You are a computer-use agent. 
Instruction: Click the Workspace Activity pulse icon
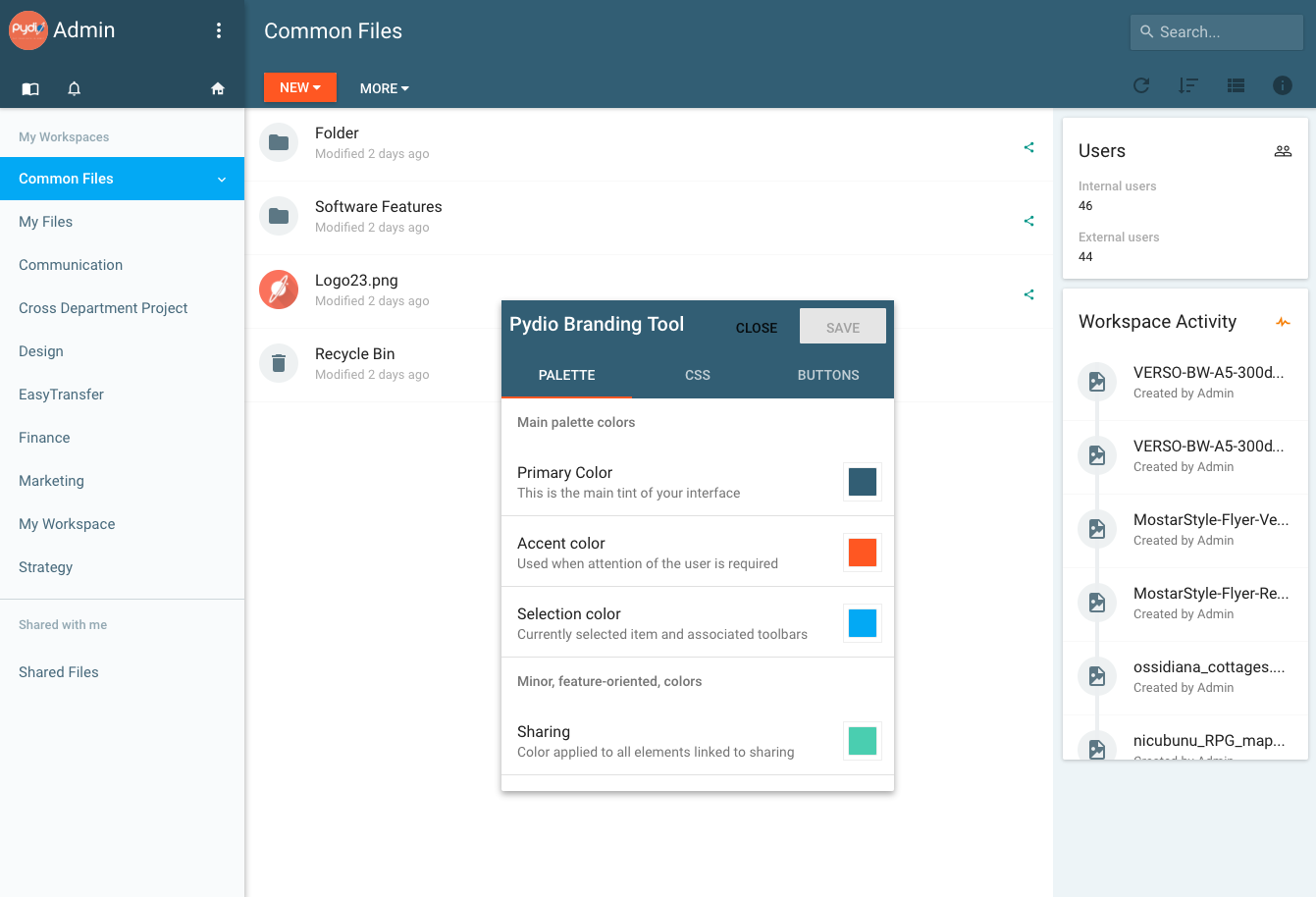[x=1283, y=322]
